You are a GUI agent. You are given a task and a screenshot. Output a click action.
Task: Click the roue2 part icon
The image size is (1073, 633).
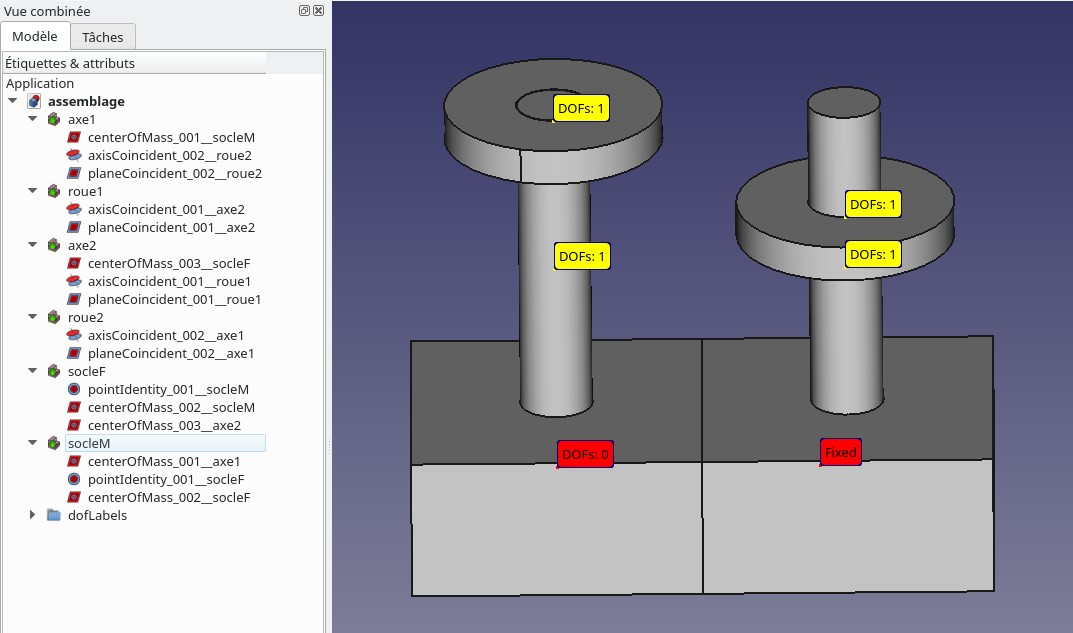point(54,318)
